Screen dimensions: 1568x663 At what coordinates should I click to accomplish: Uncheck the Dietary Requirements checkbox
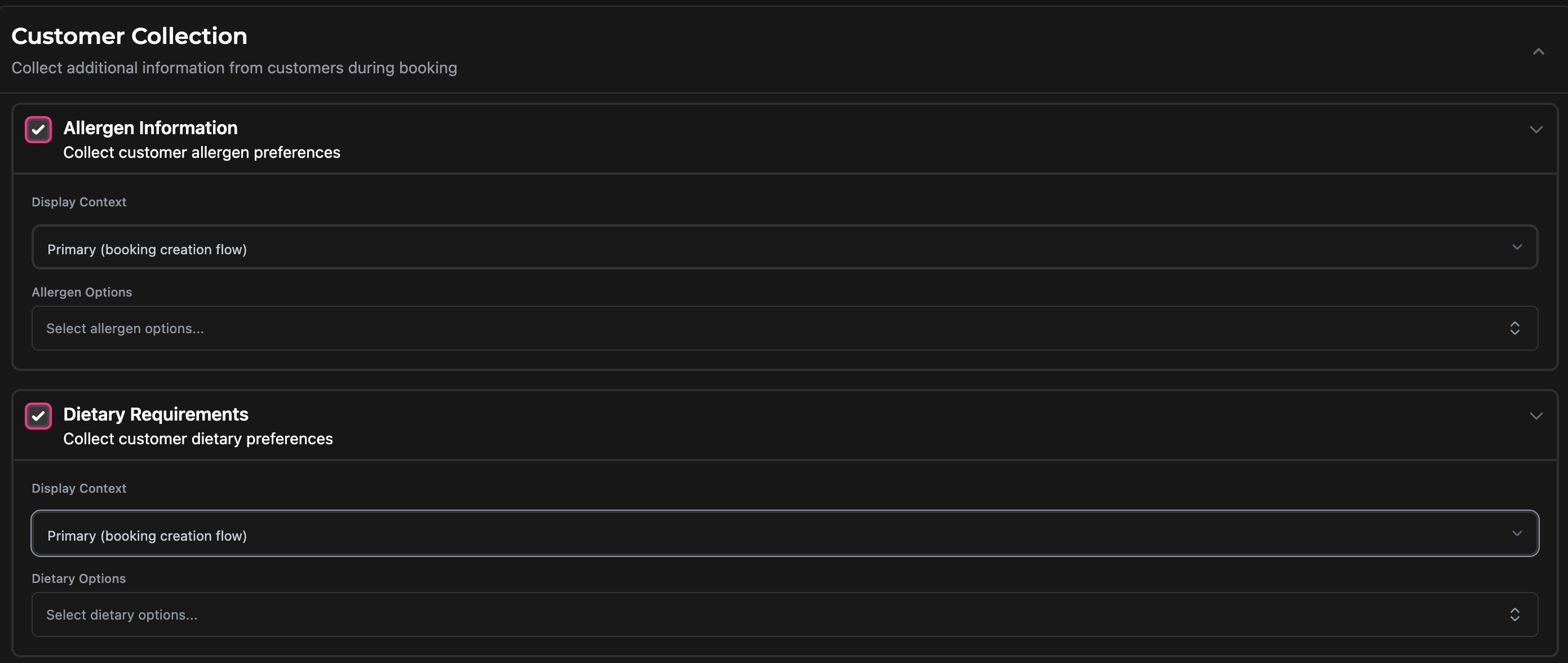38,417
